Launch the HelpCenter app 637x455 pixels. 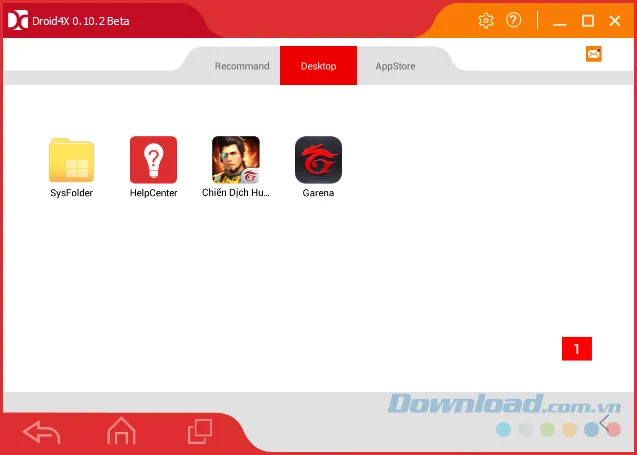point(153,160)
